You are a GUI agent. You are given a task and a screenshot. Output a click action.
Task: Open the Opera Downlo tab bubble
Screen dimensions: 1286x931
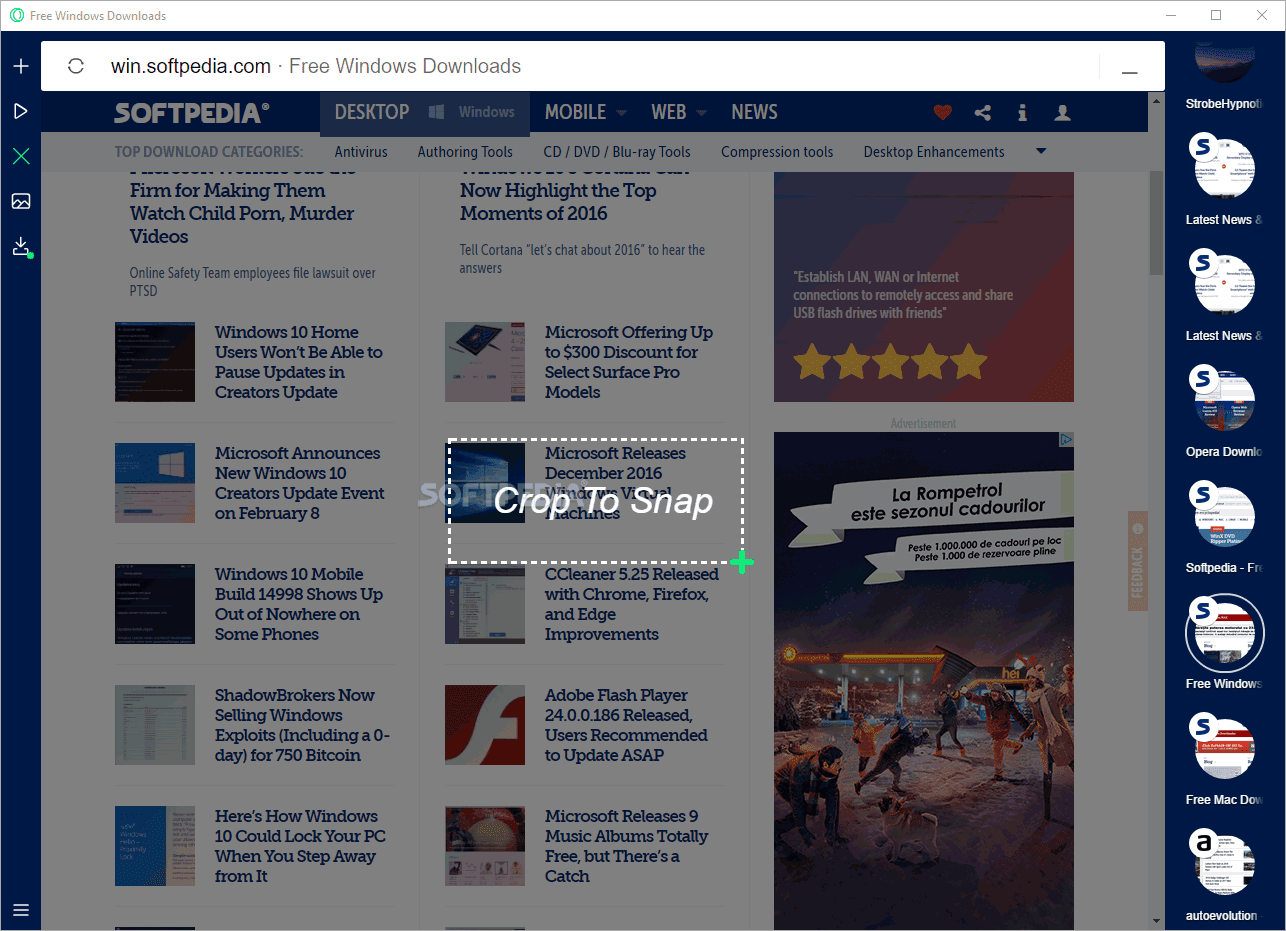[1225, 401]
